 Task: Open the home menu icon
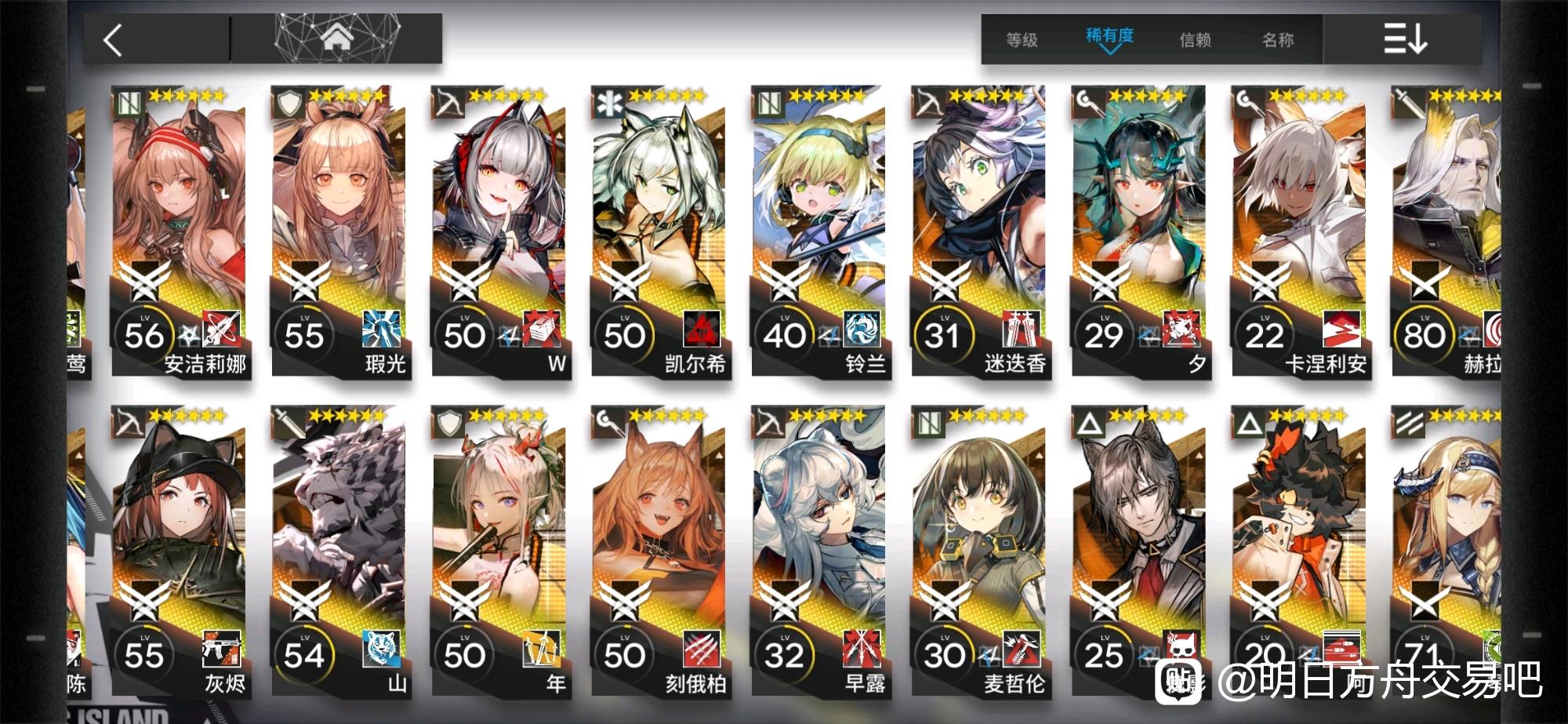(x=336, y=37)
